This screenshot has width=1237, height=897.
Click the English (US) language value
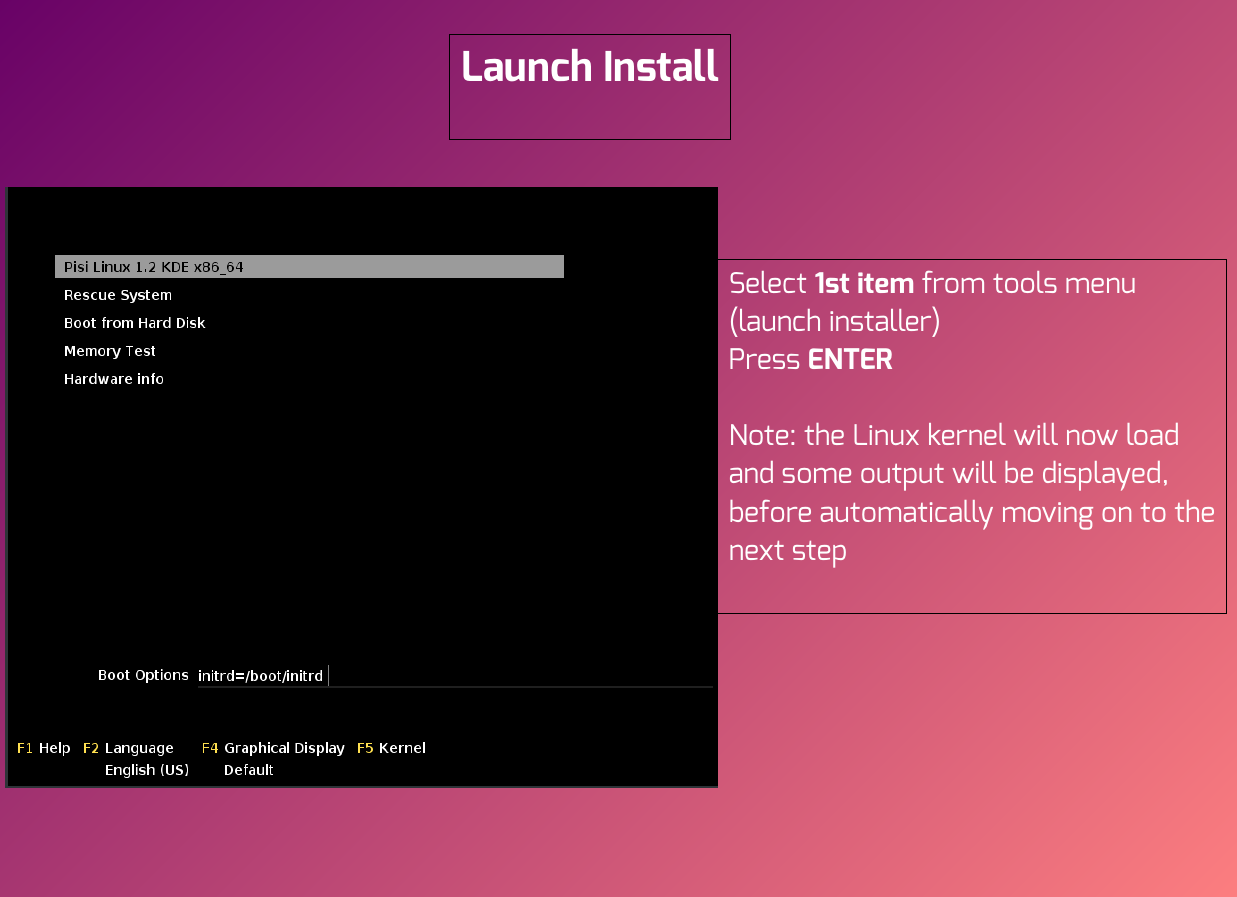pos(147,770)
